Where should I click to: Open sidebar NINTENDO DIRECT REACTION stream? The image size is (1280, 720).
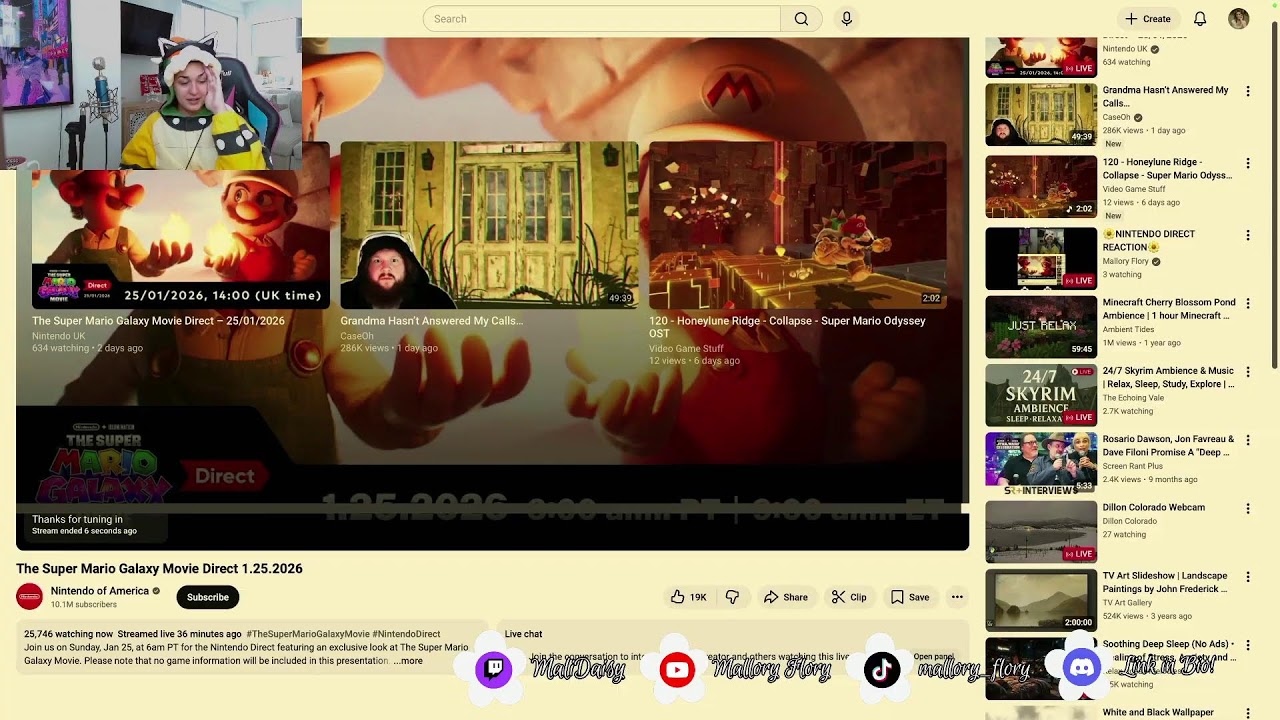1149,240
